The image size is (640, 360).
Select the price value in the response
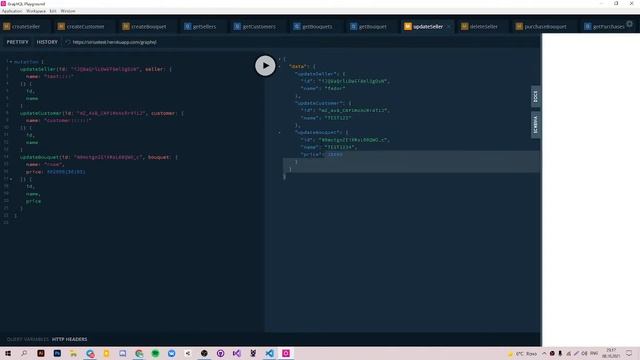coord(335,155)
